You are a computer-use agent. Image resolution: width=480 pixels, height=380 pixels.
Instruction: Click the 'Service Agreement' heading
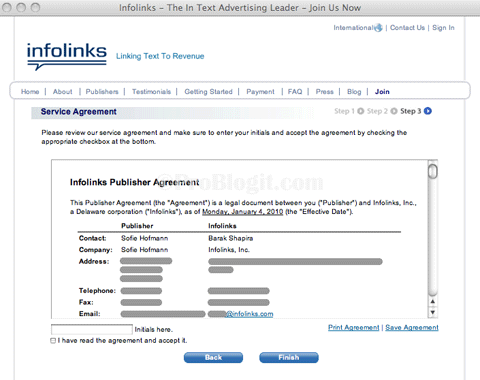(79, 112)
